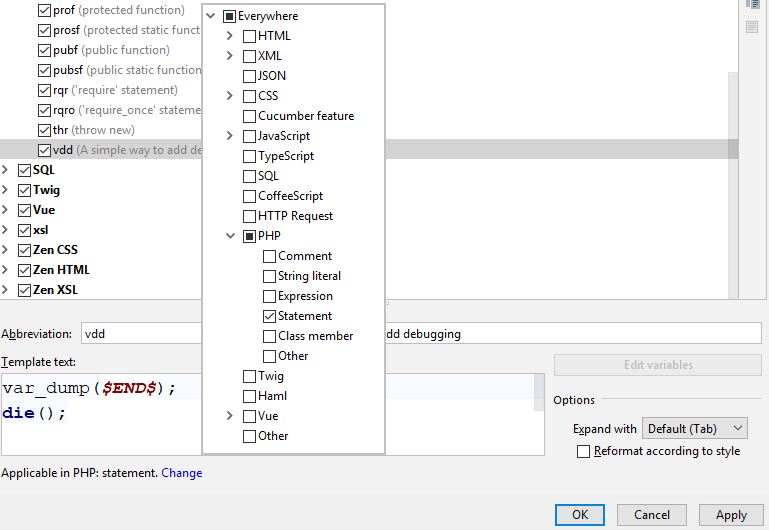Image resolution: width=769 pixels, height=530 pixels.
Task: Uncheck the vdd template
Action: (x=44, y=151)
